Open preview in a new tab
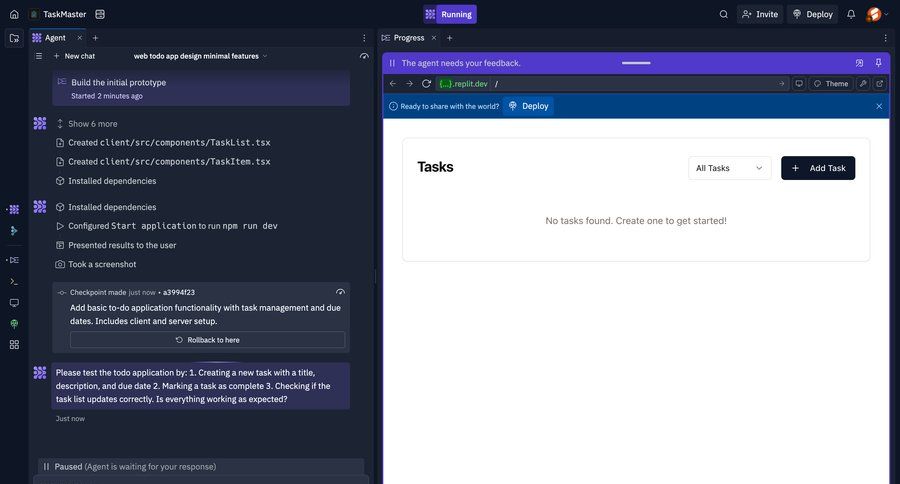This screenshot has width=900, height=484. pyautogui.click(x=879, y=84)
